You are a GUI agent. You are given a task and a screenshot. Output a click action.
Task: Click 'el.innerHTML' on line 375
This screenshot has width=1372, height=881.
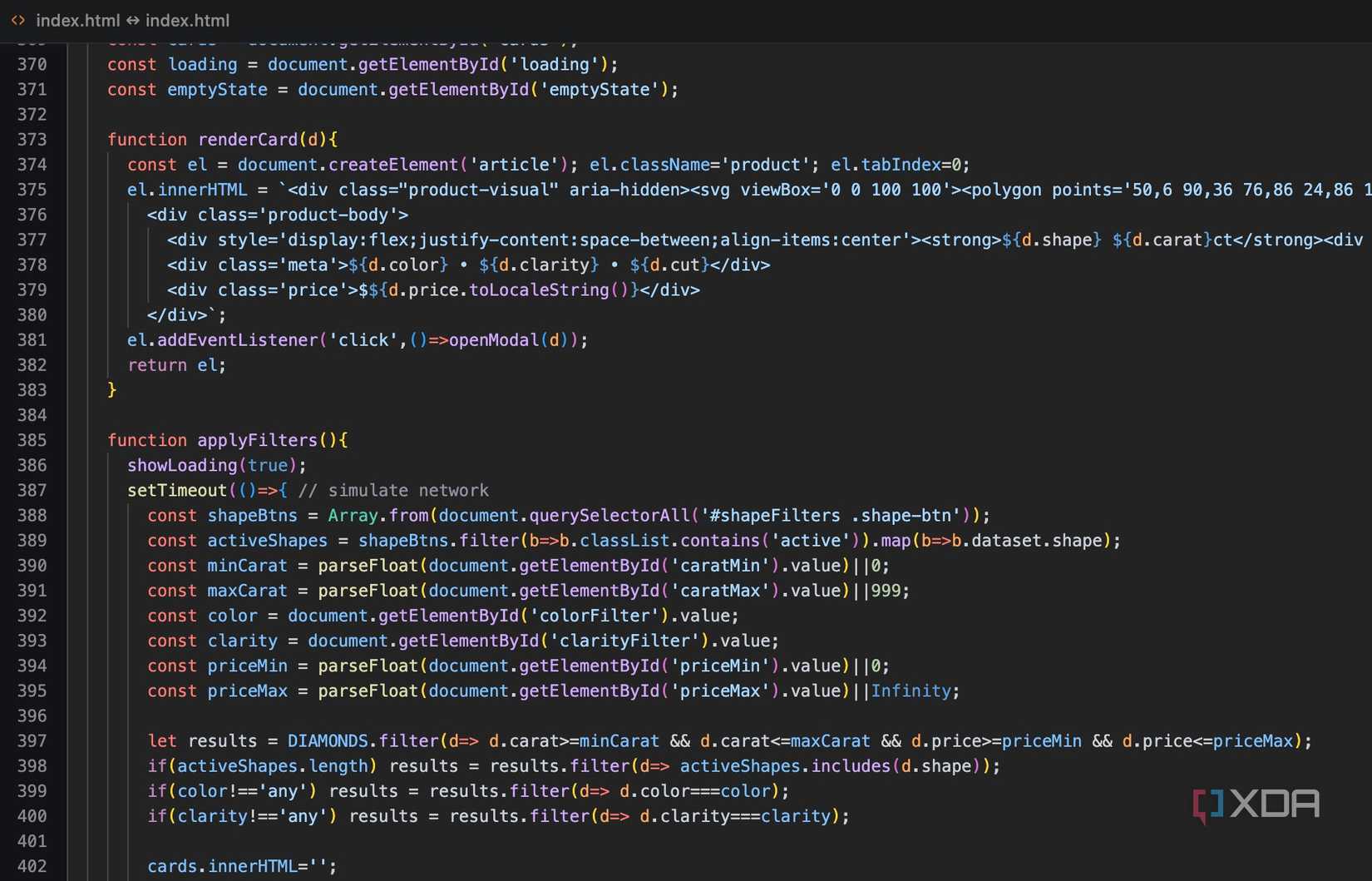[187, 190]
